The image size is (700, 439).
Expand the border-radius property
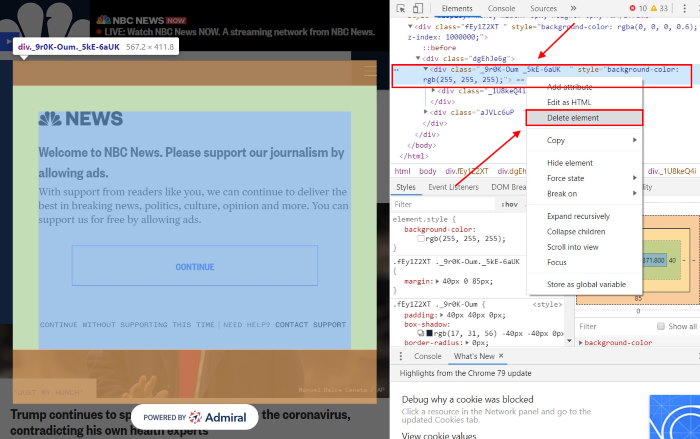point(468,343)
